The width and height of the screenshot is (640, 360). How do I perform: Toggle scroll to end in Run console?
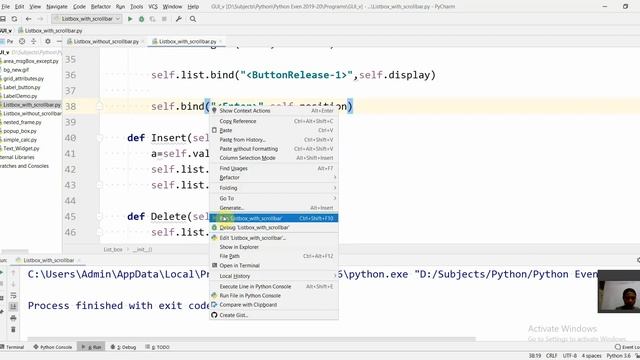[x=13, y=306]
